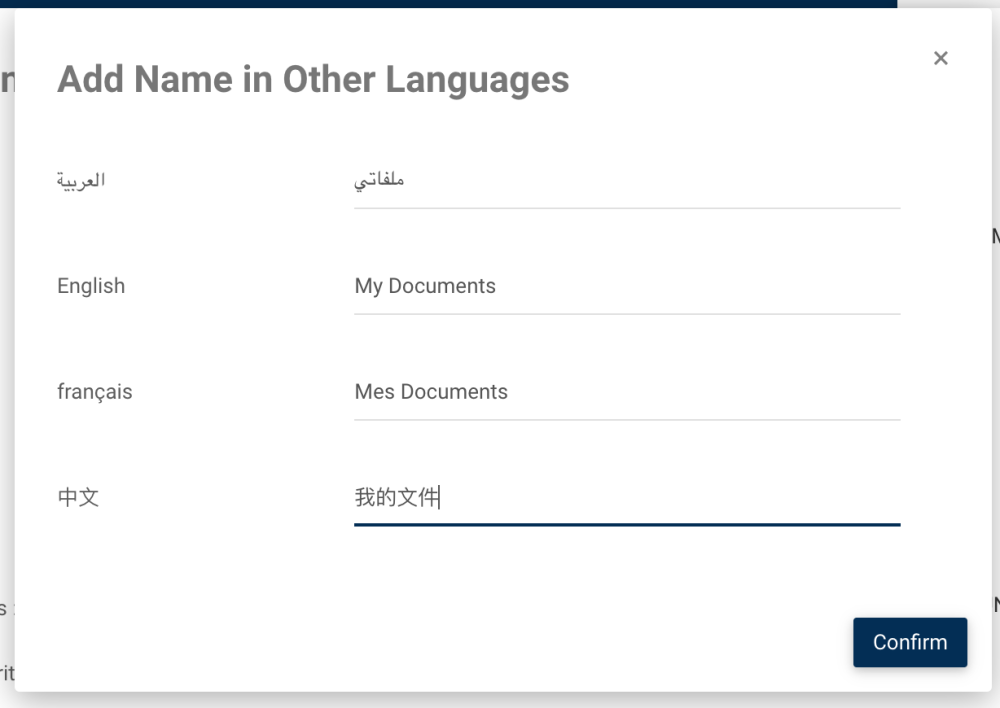Click the dimmed backdrop right of the dialog
The width and height of the screenshot is (1000, 708).
(996, 400)
